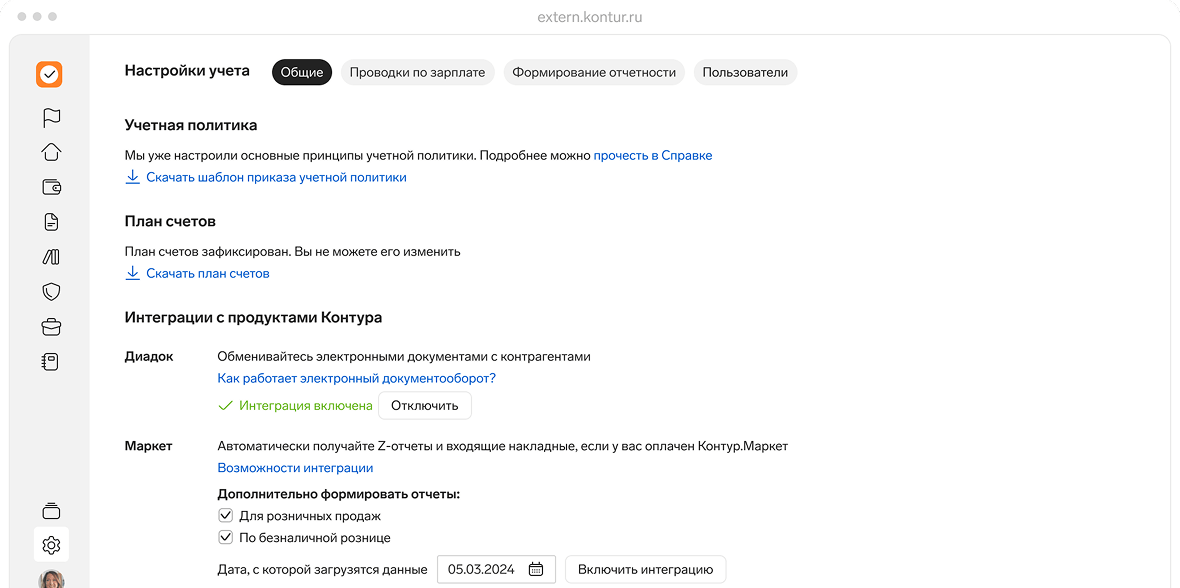Open the shield security section
Viewport: 1180px width, 588px height.
click(50, 291)
